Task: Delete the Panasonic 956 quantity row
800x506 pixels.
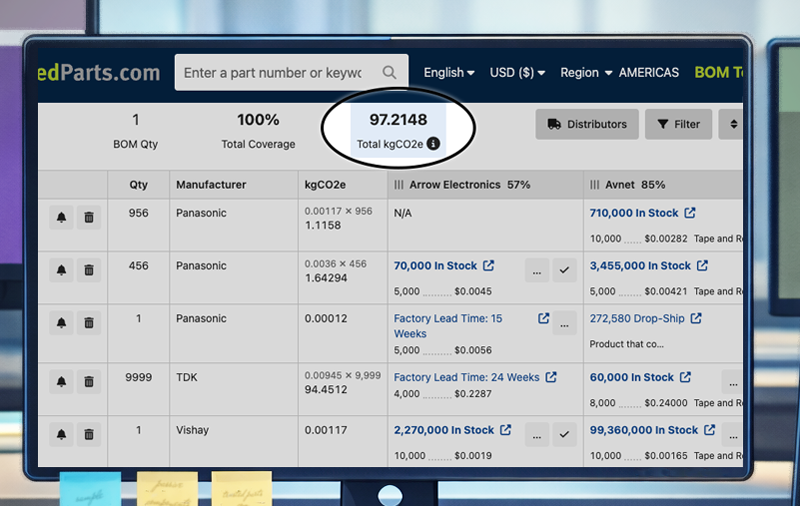Action: pos(89,217)
